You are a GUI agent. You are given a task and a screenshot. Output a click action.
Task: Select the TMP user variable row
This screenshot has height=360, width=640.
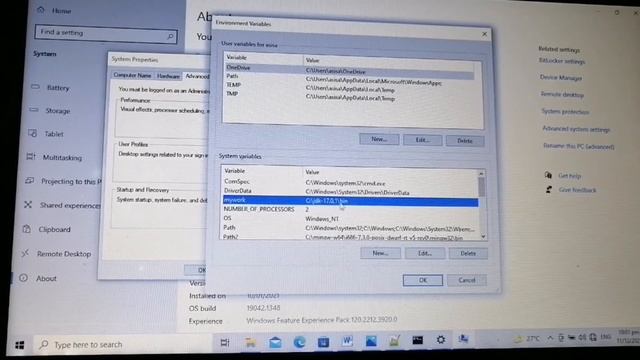(x=349, y=96)
